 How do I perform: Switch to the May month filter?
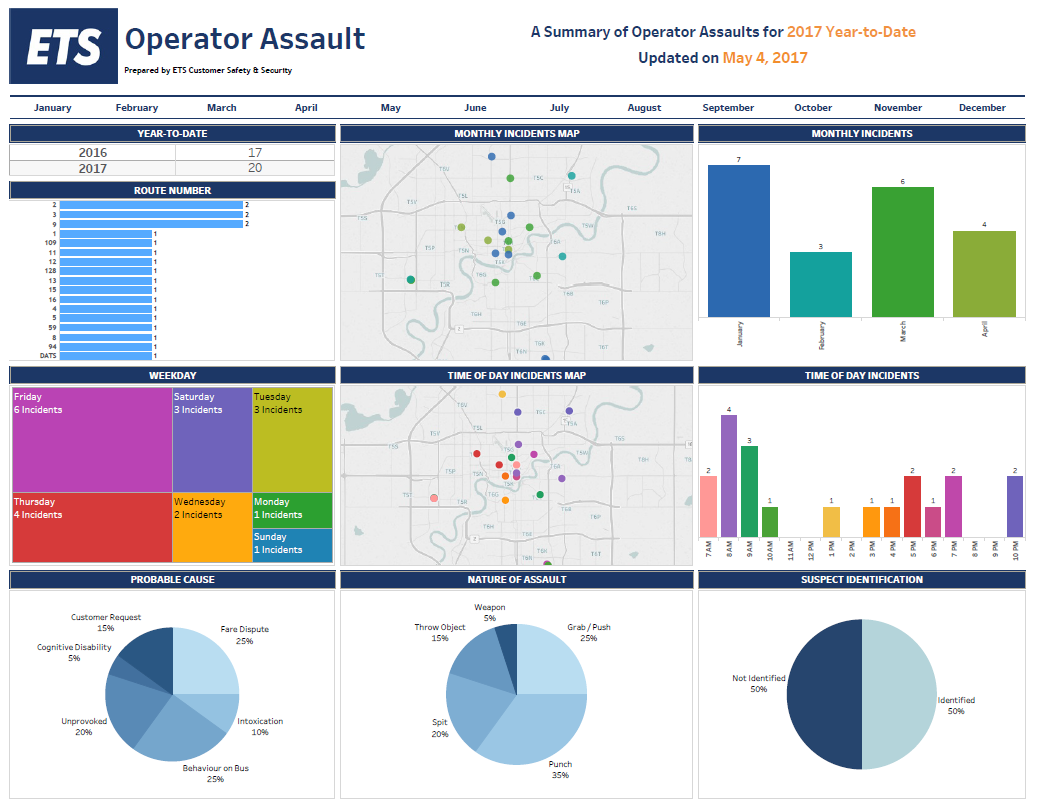click(391, 108)
